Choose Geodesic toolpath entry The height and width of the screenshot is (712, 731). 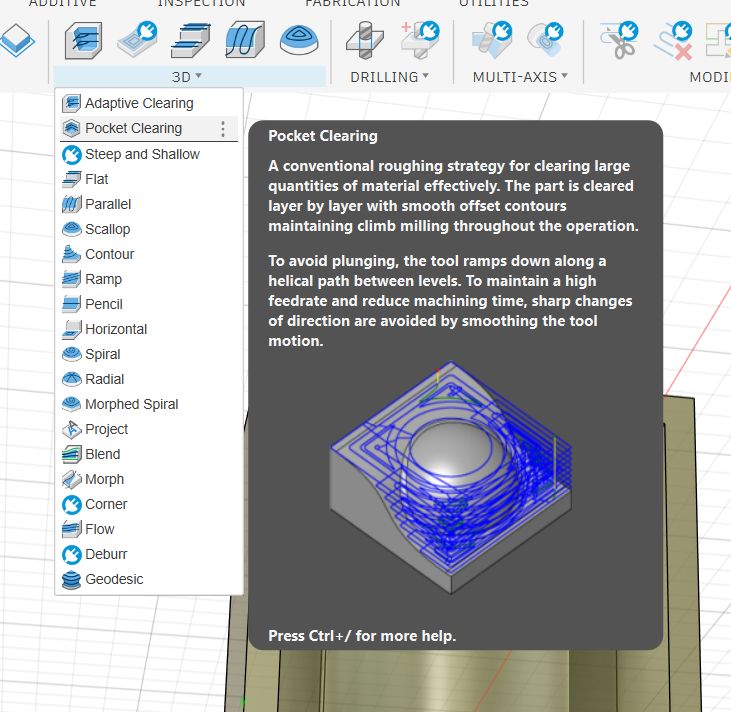148,579
